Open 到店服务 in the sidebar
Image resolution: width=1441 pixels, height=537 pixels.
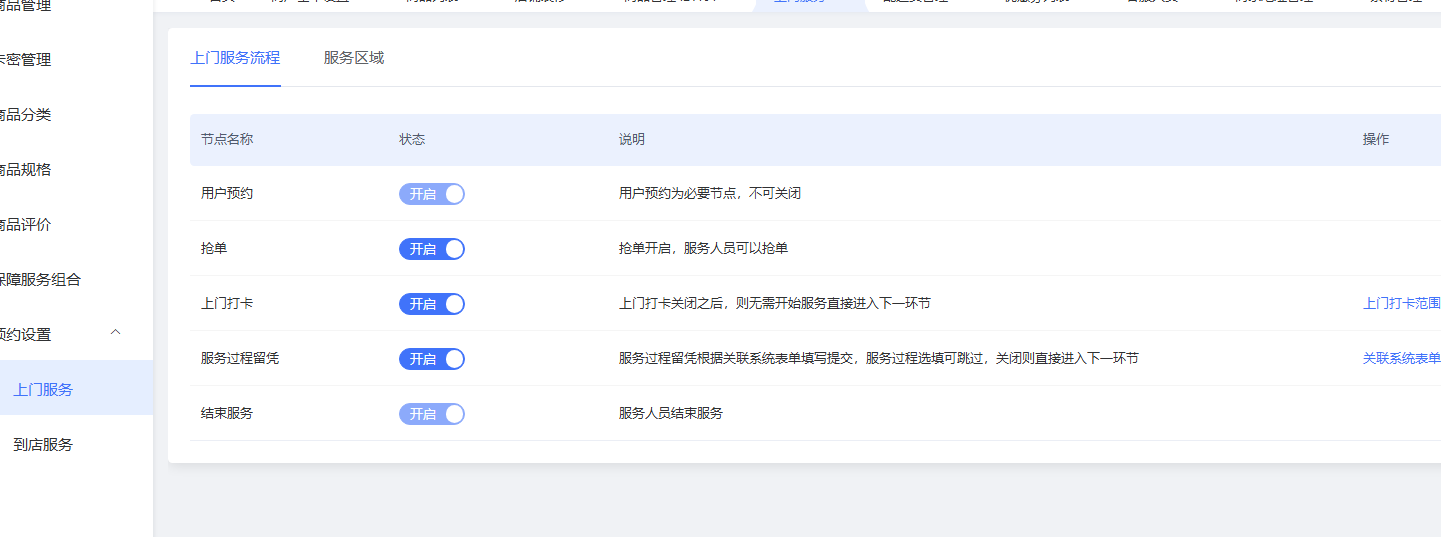(43, 445)
